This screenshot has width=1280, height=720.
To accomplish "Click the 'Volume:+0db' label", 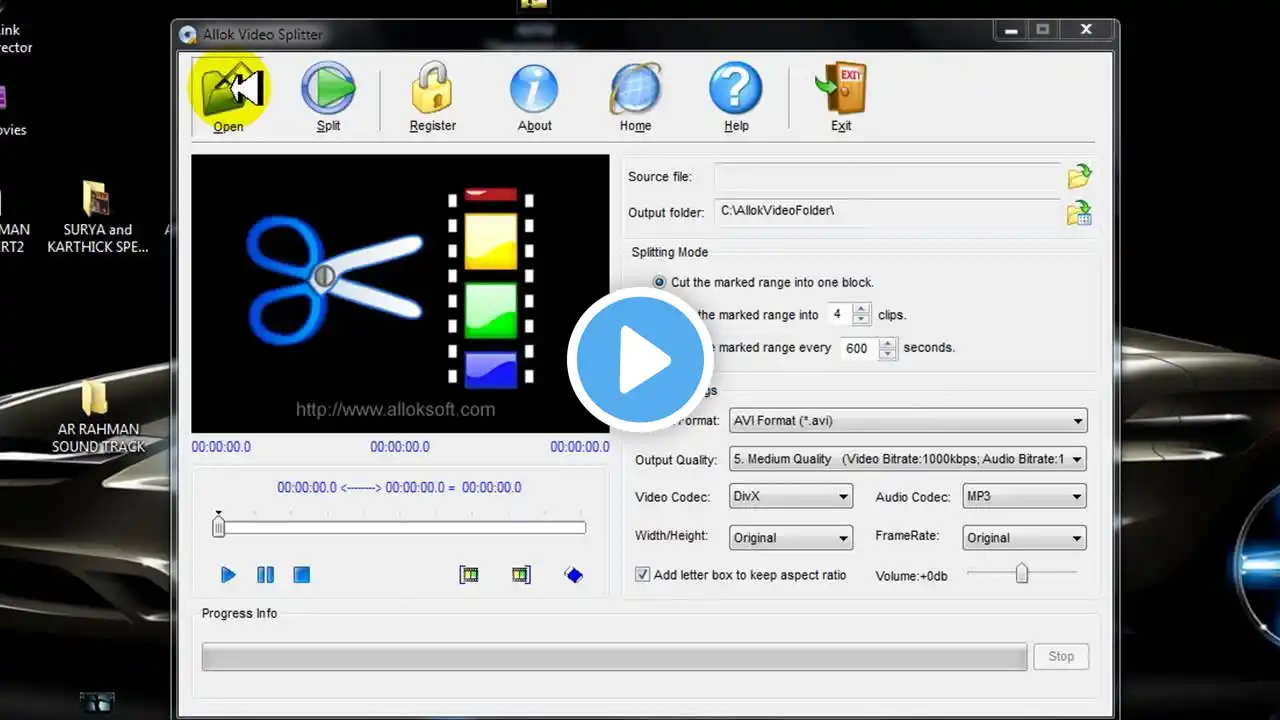I will point(911,576).
